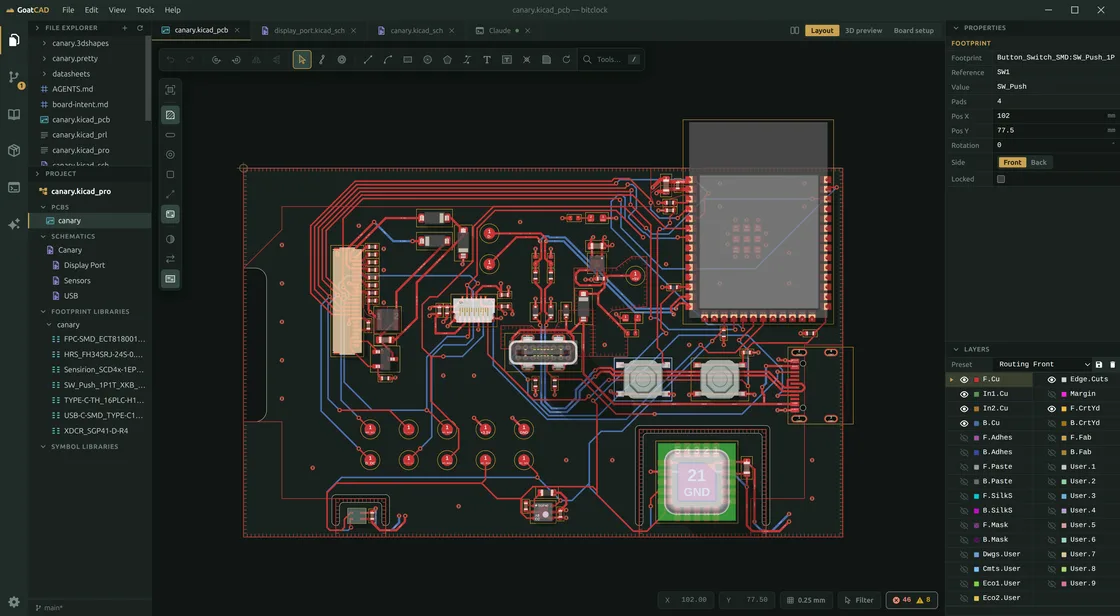Expand the Symbol Libraries section
The height and width of the screenshot is (616, 1120).
tap(43, 447)
